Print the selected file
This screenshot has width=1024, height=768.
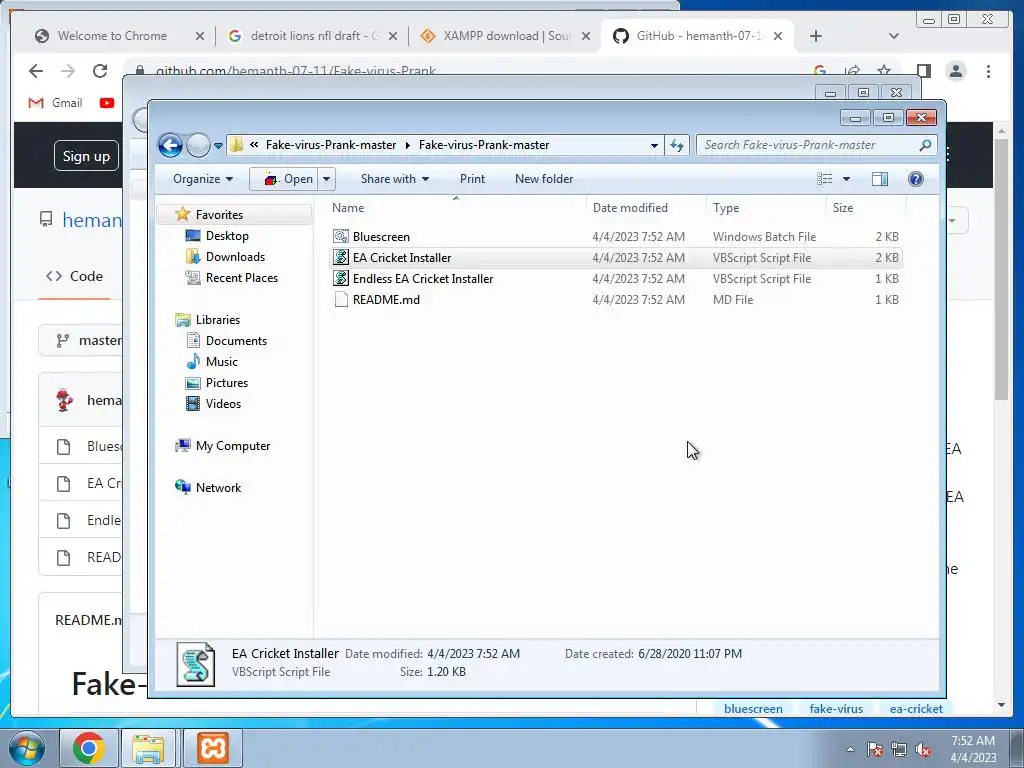(472, 179)
